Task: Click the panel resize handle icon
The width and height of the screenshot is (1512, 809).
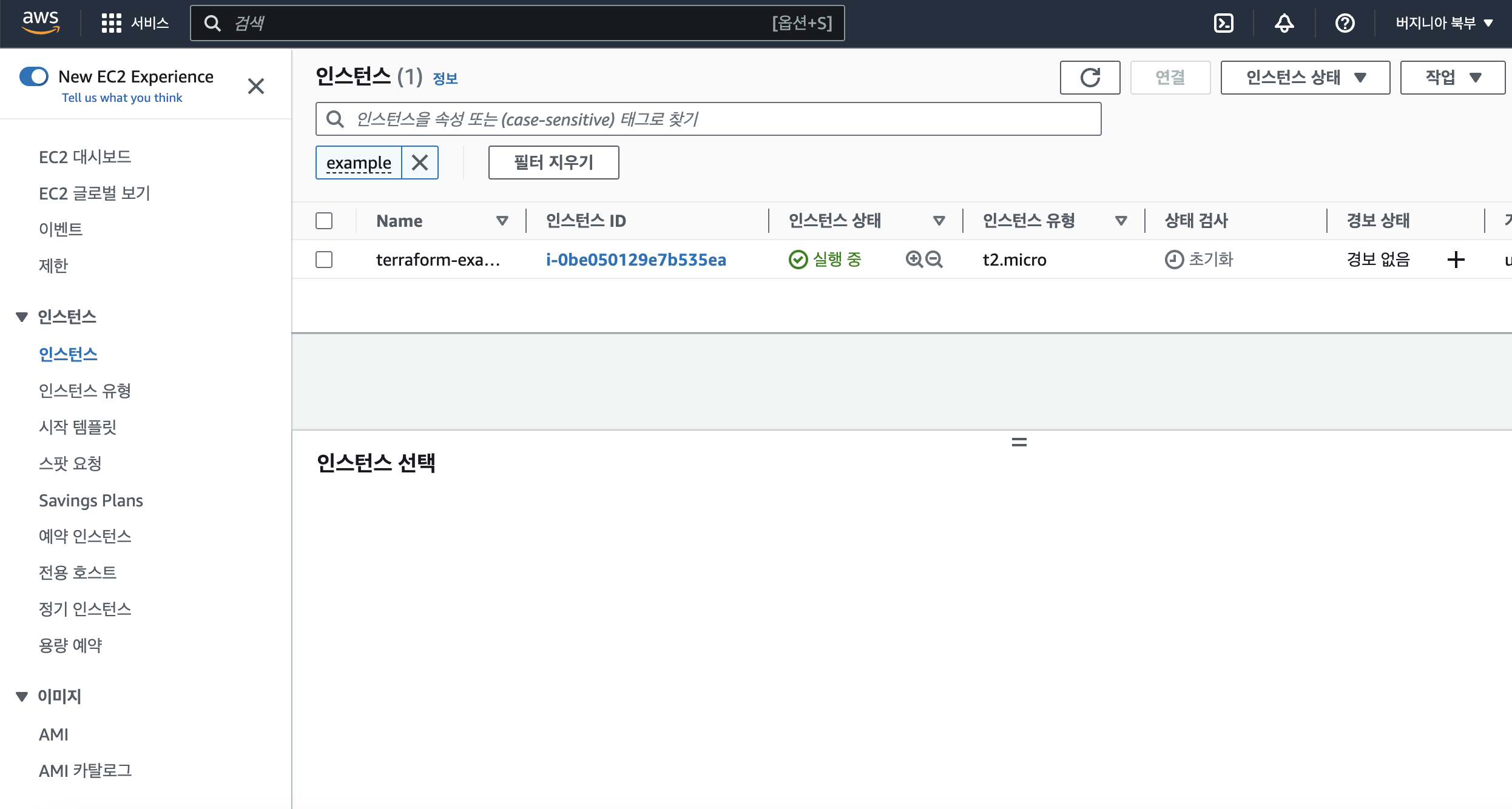Action: pyautogui.click(x=1019, y=443)
